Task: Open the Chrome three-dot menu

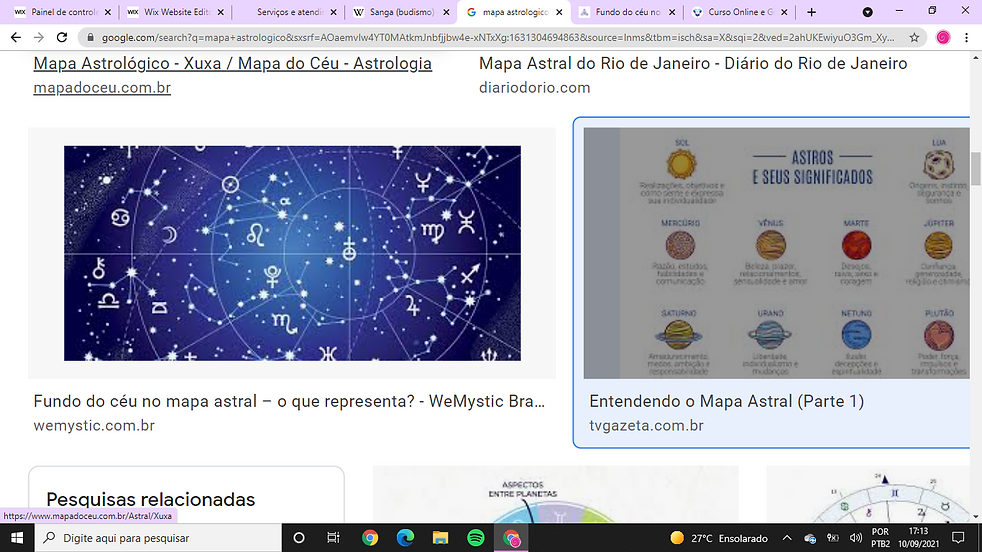Action: 966,38
